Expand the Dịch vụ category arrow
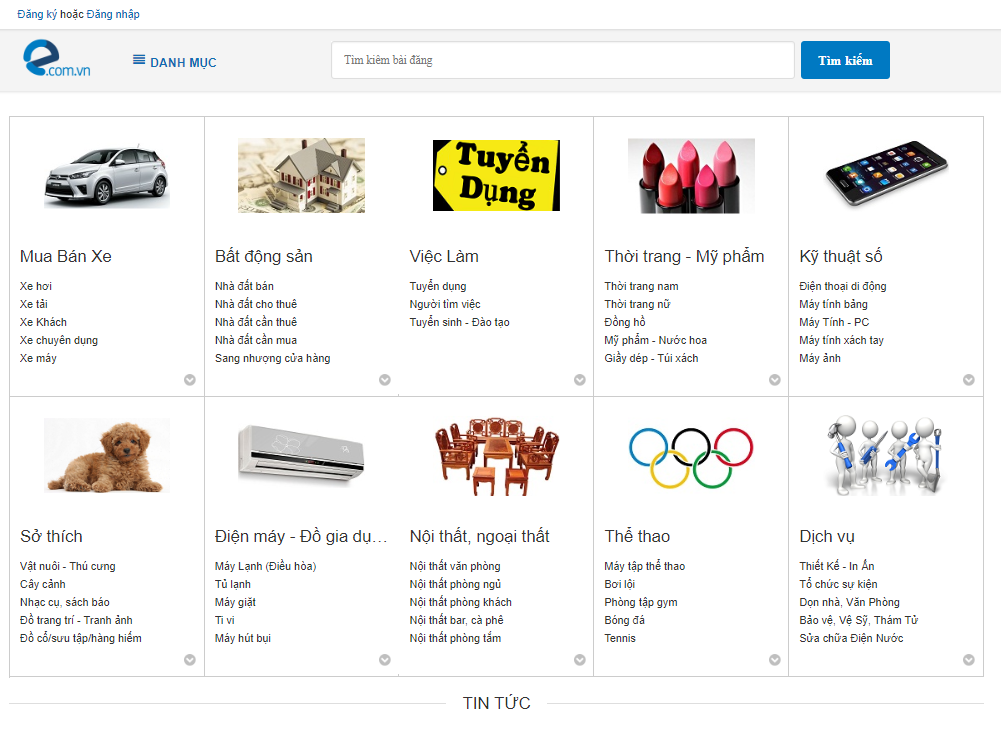Viewport: 1001px width, 739px height. point(969,660)
